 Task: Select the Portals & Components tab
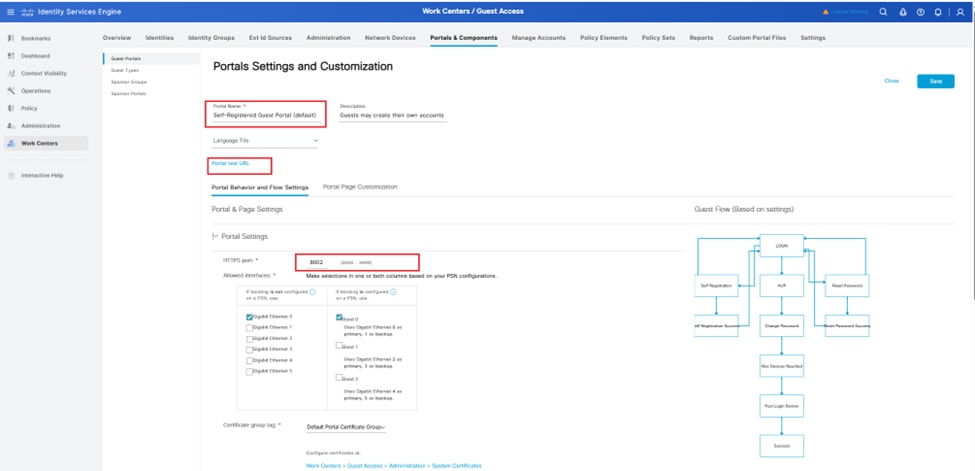pyautogui.click(x=464, y=38)
